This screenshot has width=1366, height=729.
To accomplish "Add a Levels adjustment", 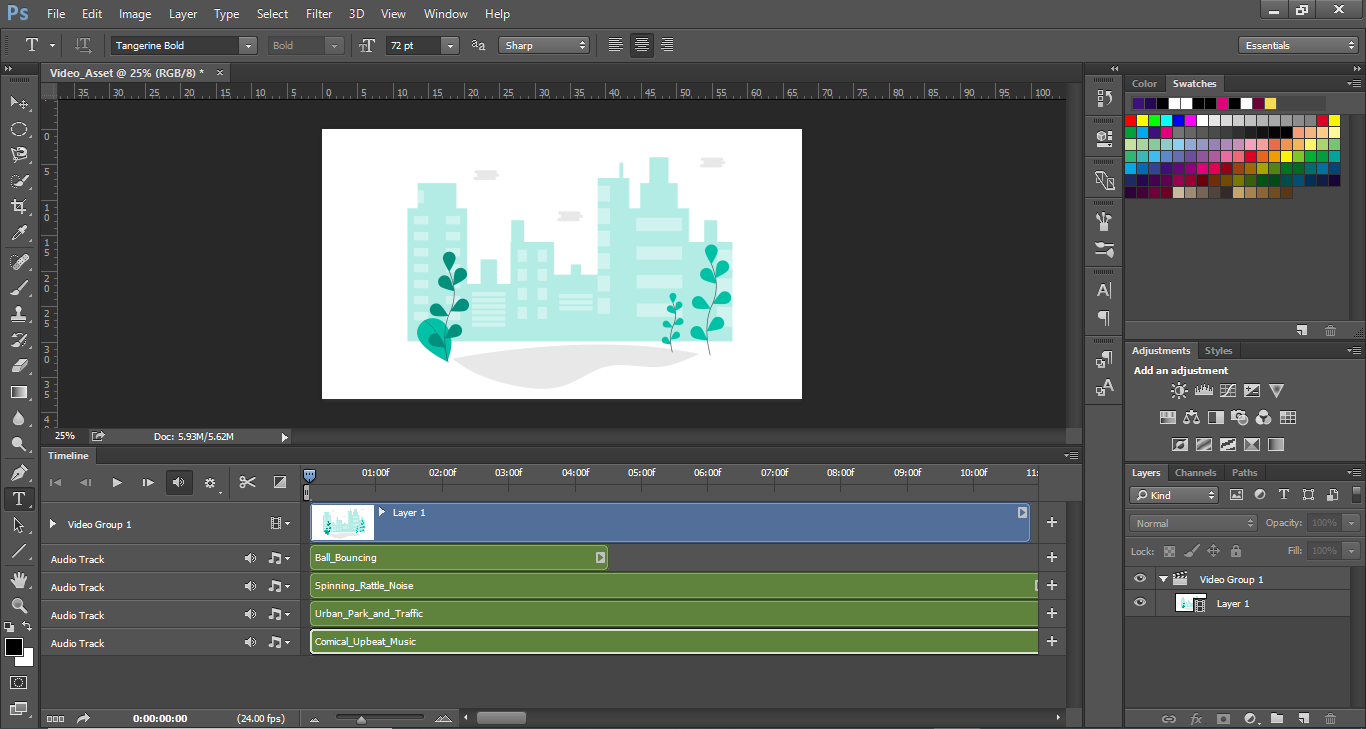I will click(x=1204, y=391).
